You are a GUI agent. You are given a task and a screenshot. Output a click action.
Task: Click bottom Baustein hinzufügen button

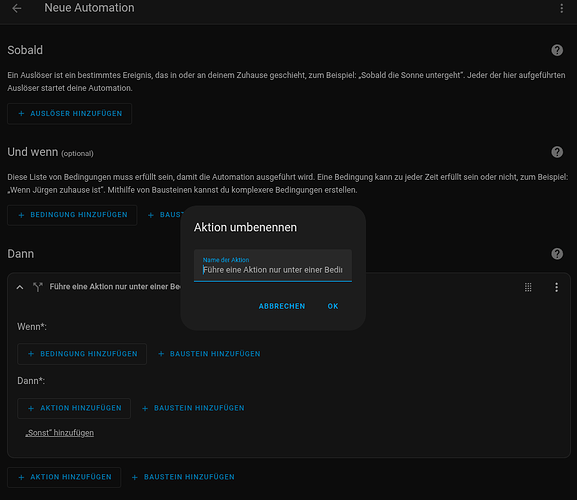[183, 477]
